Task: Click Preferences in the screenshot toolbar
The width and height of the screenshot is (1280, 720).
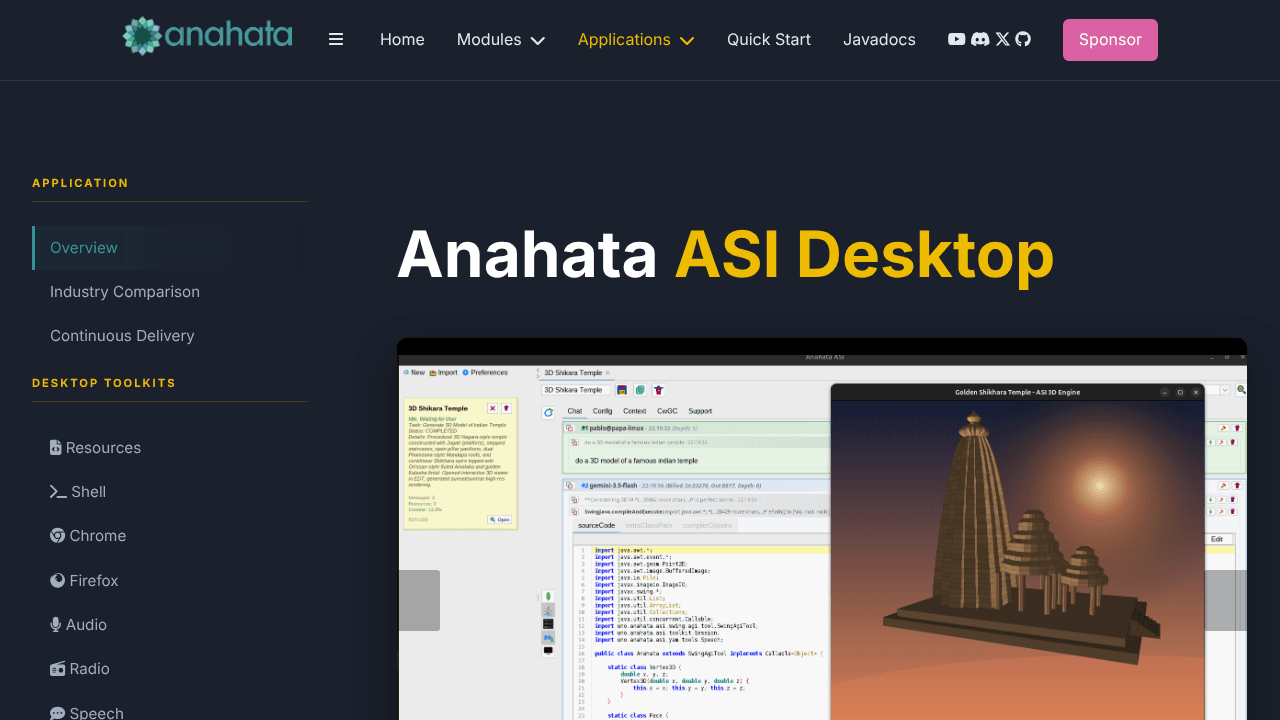Action: (x=485, y=372)
